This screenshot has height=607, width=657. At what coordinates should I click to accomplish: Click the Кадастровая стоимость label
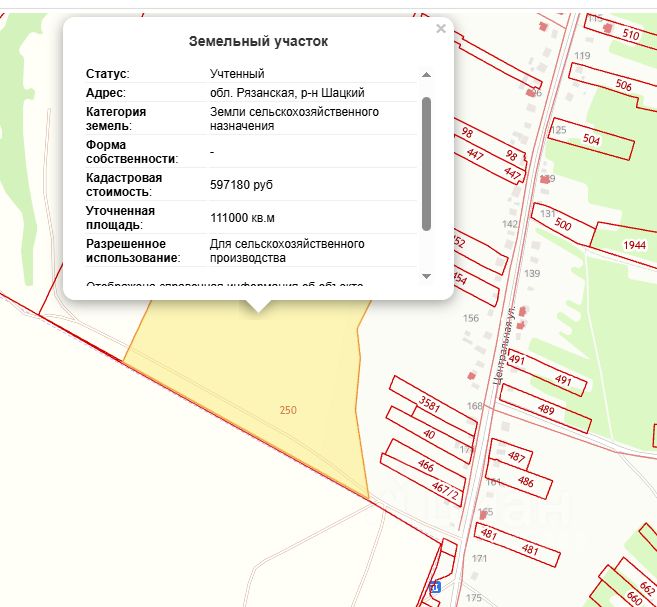coord(124,185)
